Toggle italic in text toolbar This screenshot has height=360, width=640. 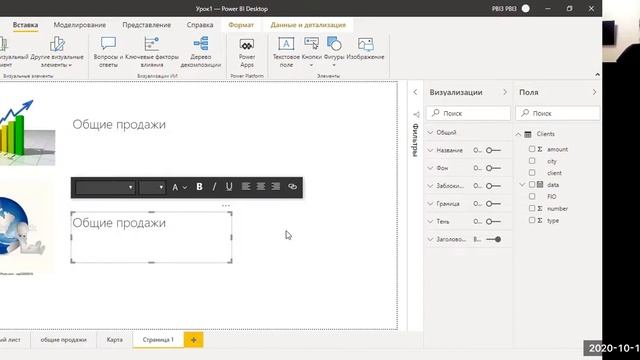point(214,187)
